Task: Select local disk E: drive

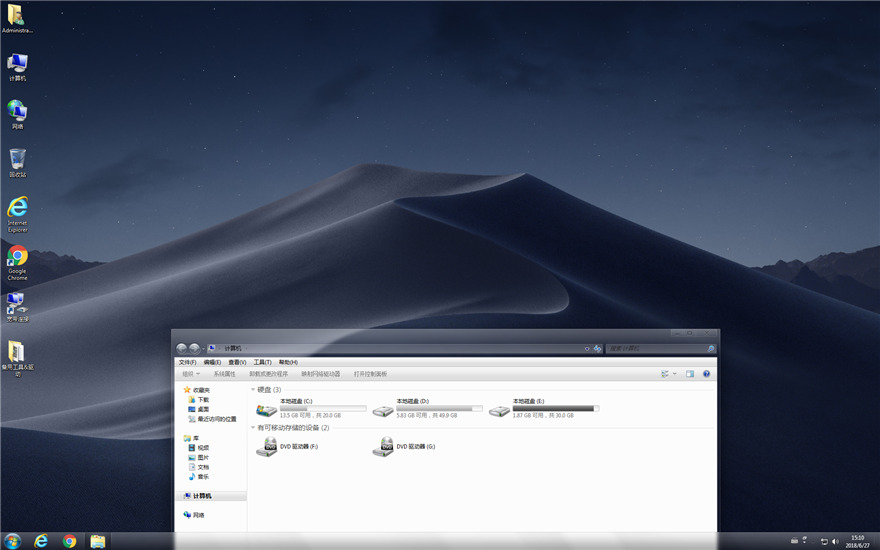Action: [544, 409]
